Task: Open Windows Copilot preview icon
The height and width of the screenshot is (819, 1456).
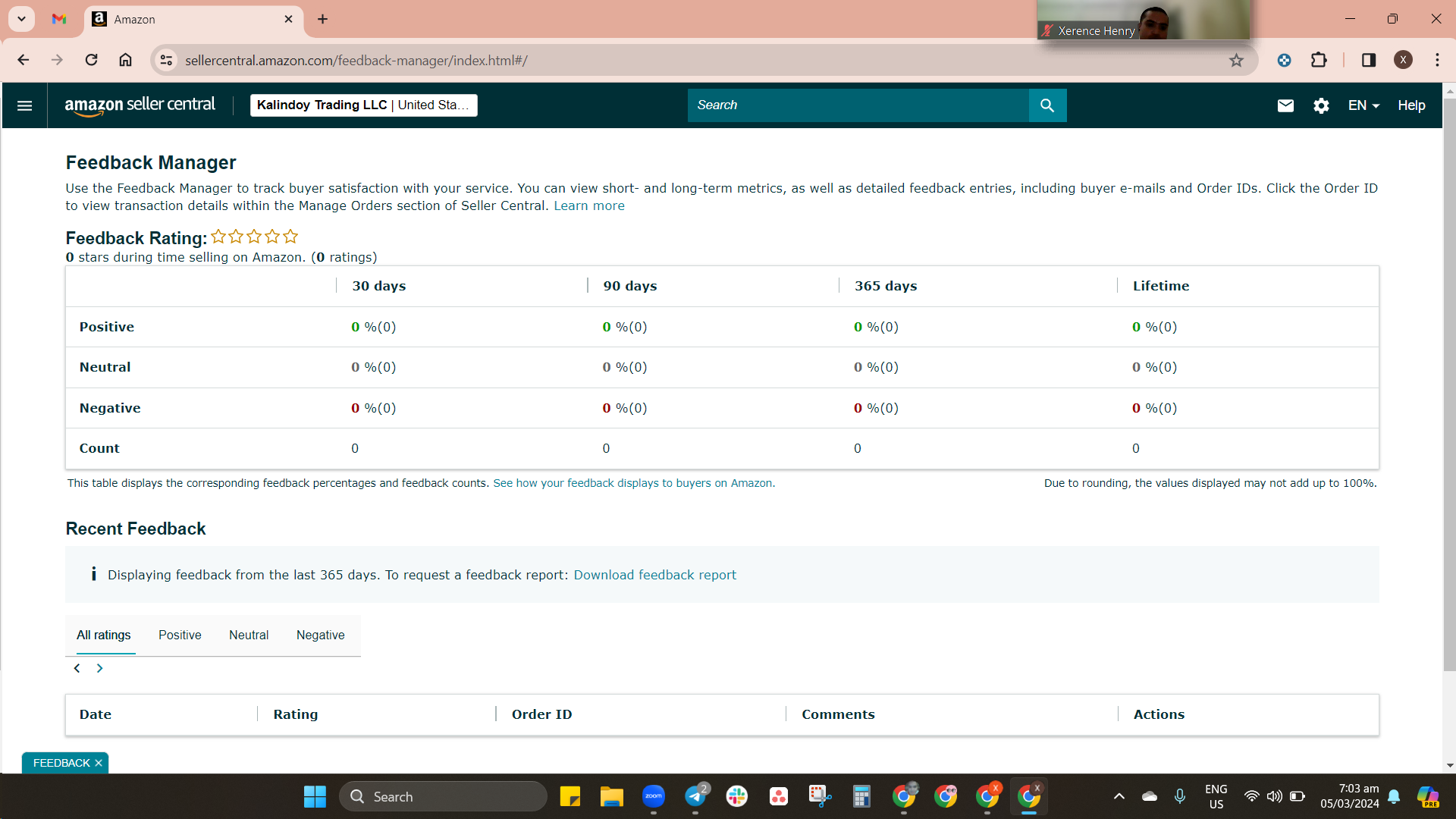Action: pyautogui.click(x=1428, y=796)
